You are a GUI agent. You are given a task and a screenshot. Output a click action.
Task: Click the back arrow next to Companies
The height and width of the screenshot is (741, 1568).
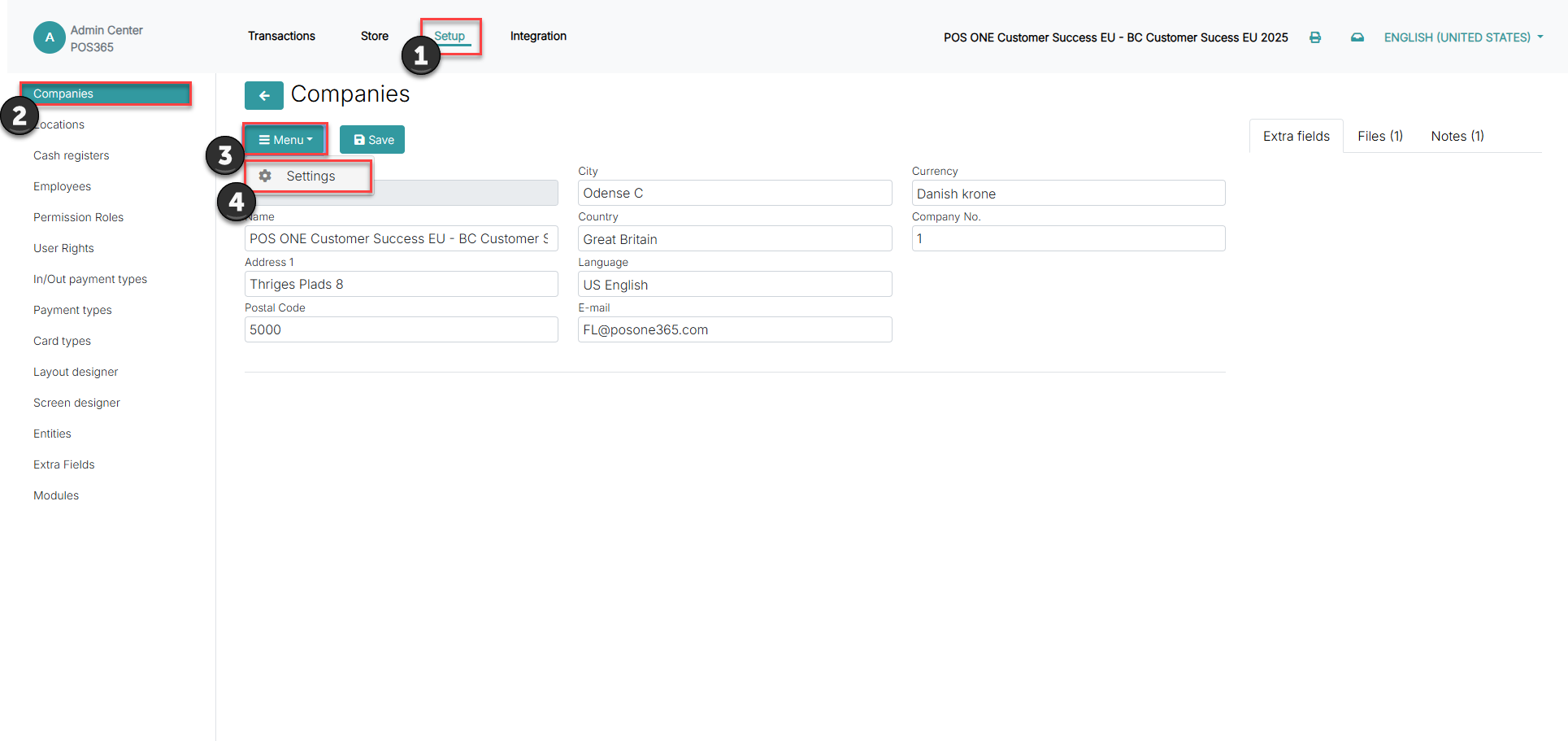click(x=263, y=95)
